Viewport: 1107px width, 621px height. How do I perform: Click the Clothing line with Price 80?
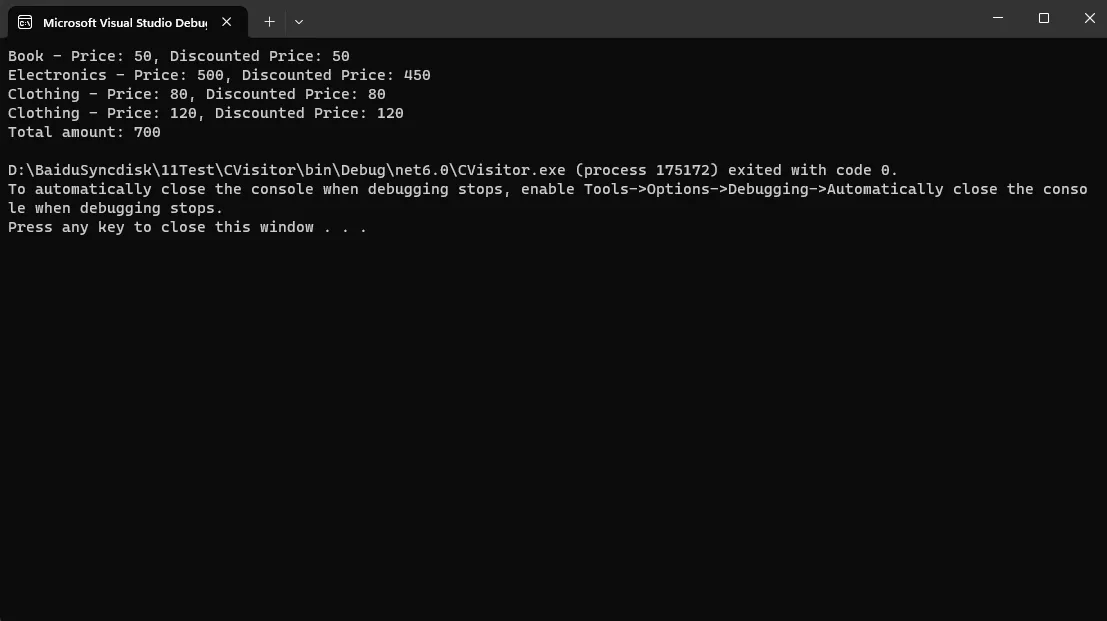coord(197,94)
